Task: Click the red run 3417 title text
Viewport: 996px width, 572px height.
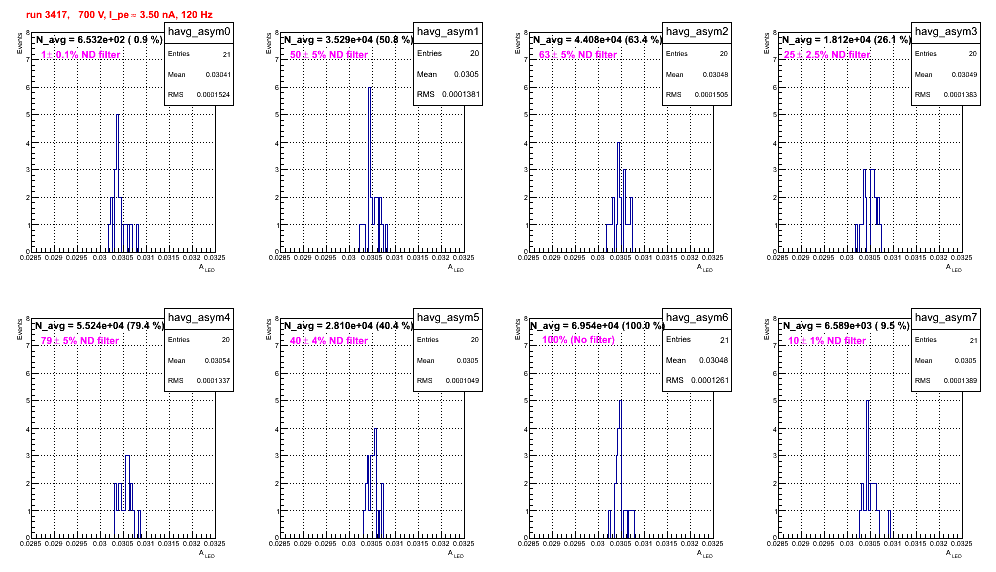Action: point(119,15)
